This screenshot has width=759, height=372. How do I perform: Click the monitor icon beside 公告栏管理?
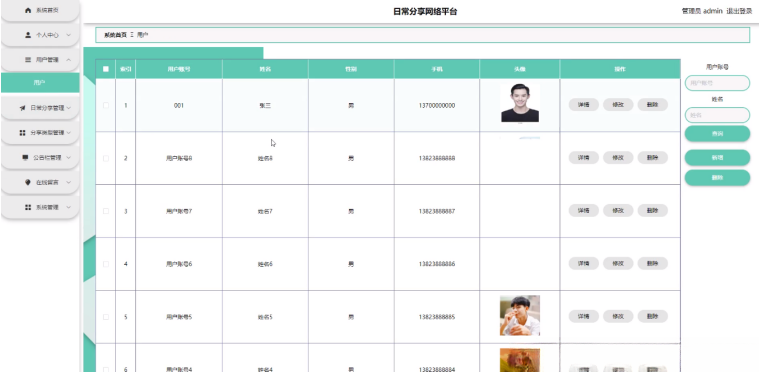tap(25, 158)
